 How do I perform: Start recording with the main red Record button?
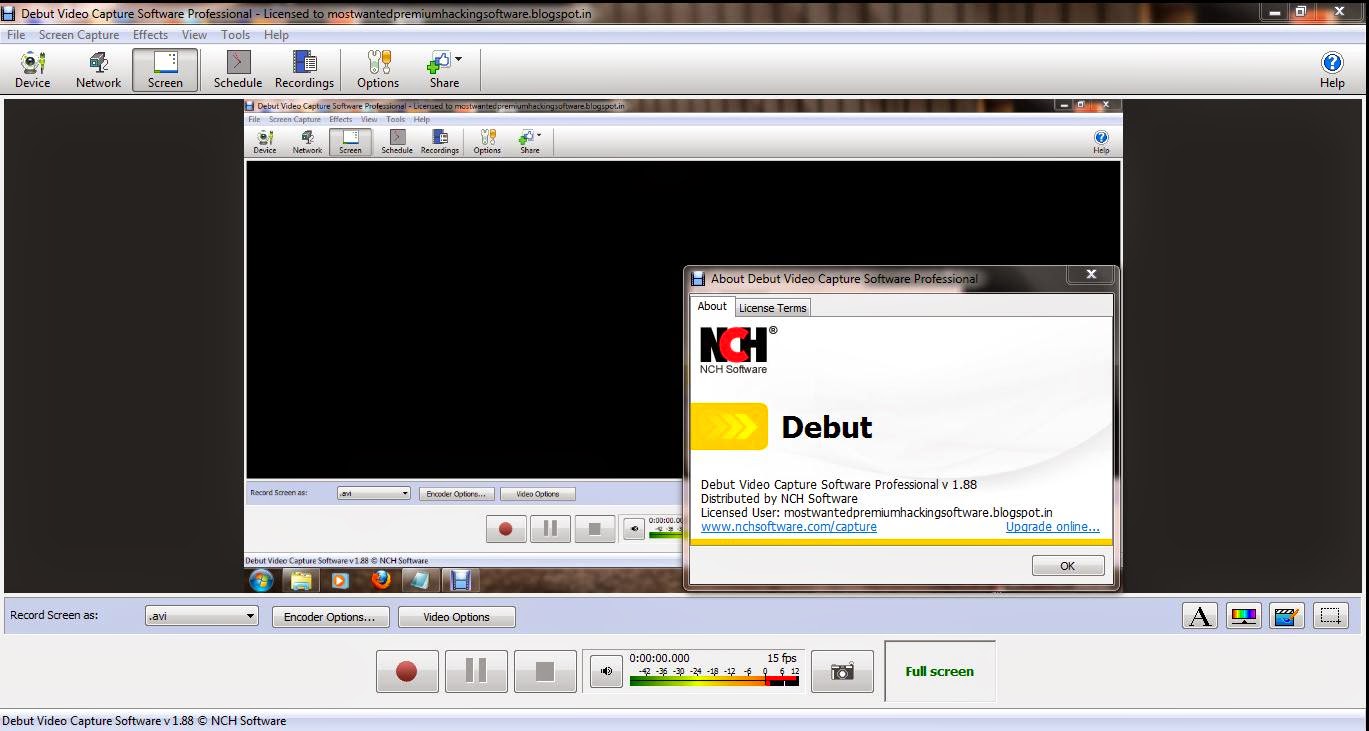pos(407,671)
